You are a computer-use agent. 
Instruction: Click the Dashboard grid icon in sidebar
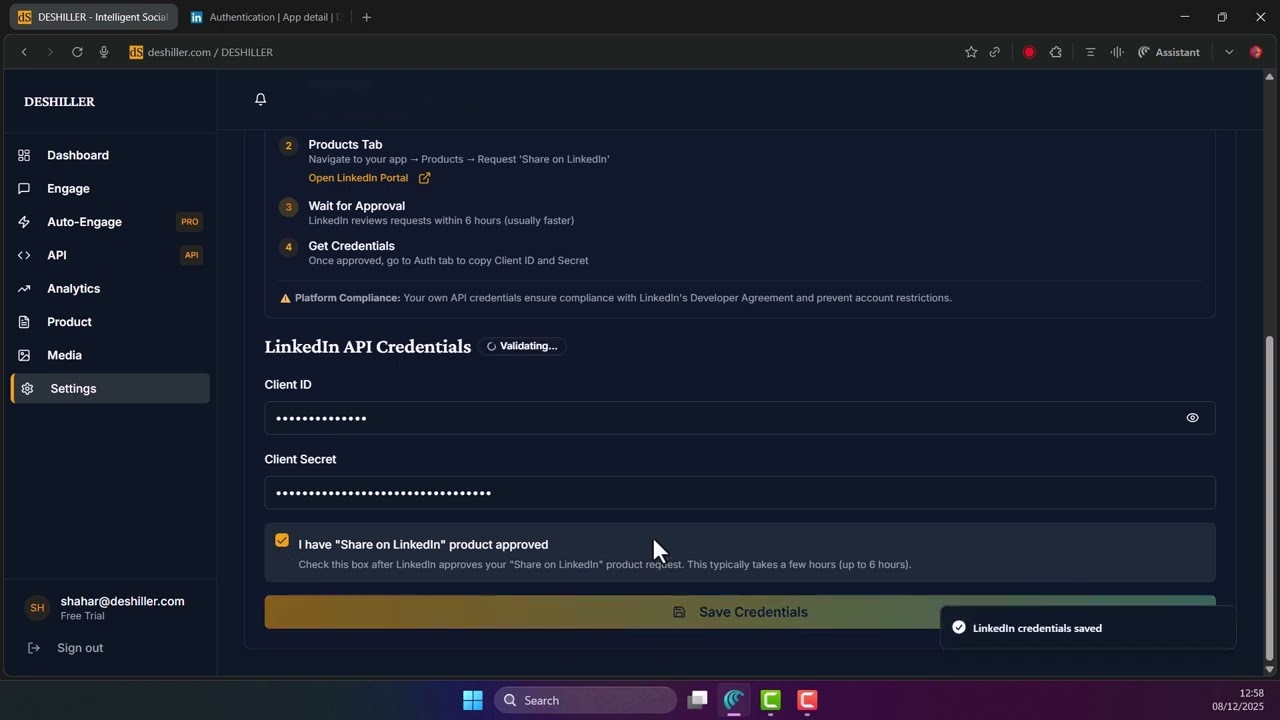(24, 155)
